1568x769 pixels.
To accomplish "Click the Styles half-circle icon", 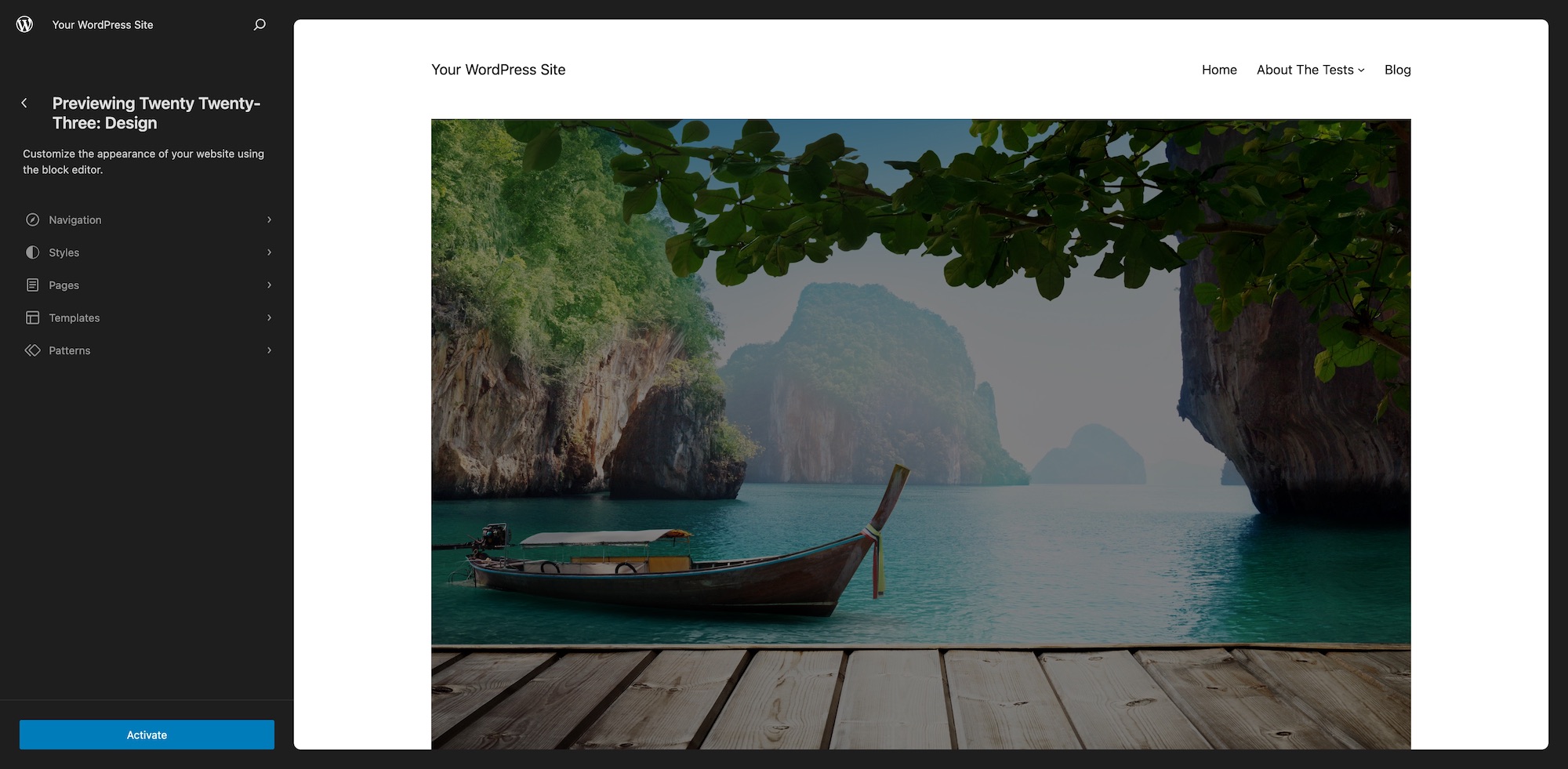I will coord(32,252).
